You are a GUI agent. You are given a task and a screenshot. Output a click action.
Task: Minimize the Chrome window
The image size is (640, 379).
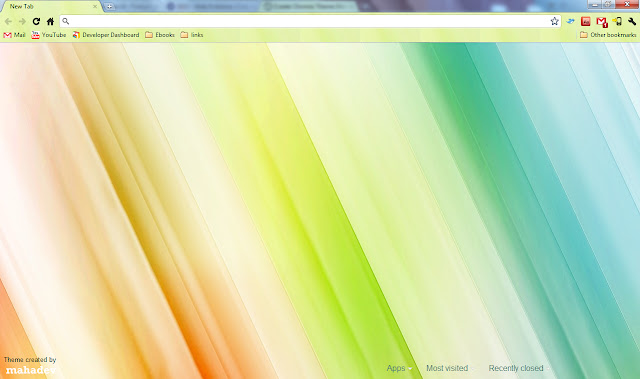point(595,4)
